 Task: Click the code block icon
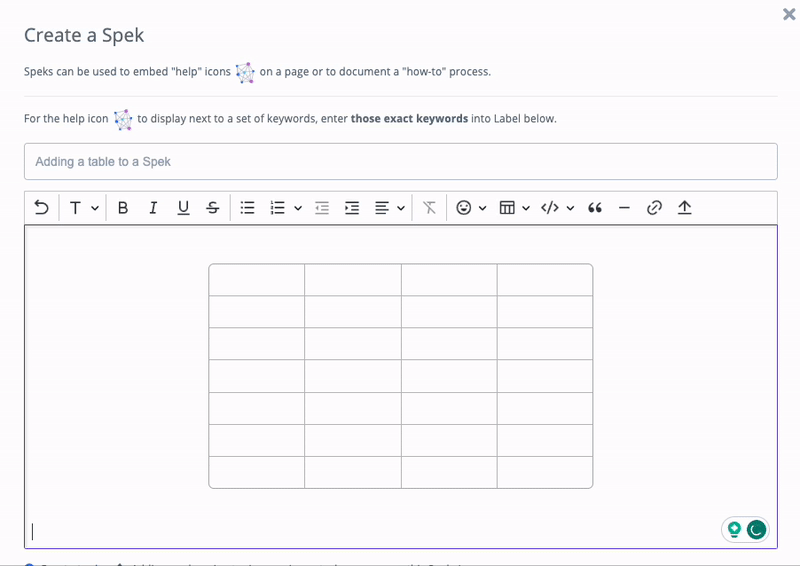(x=549, y=208)
